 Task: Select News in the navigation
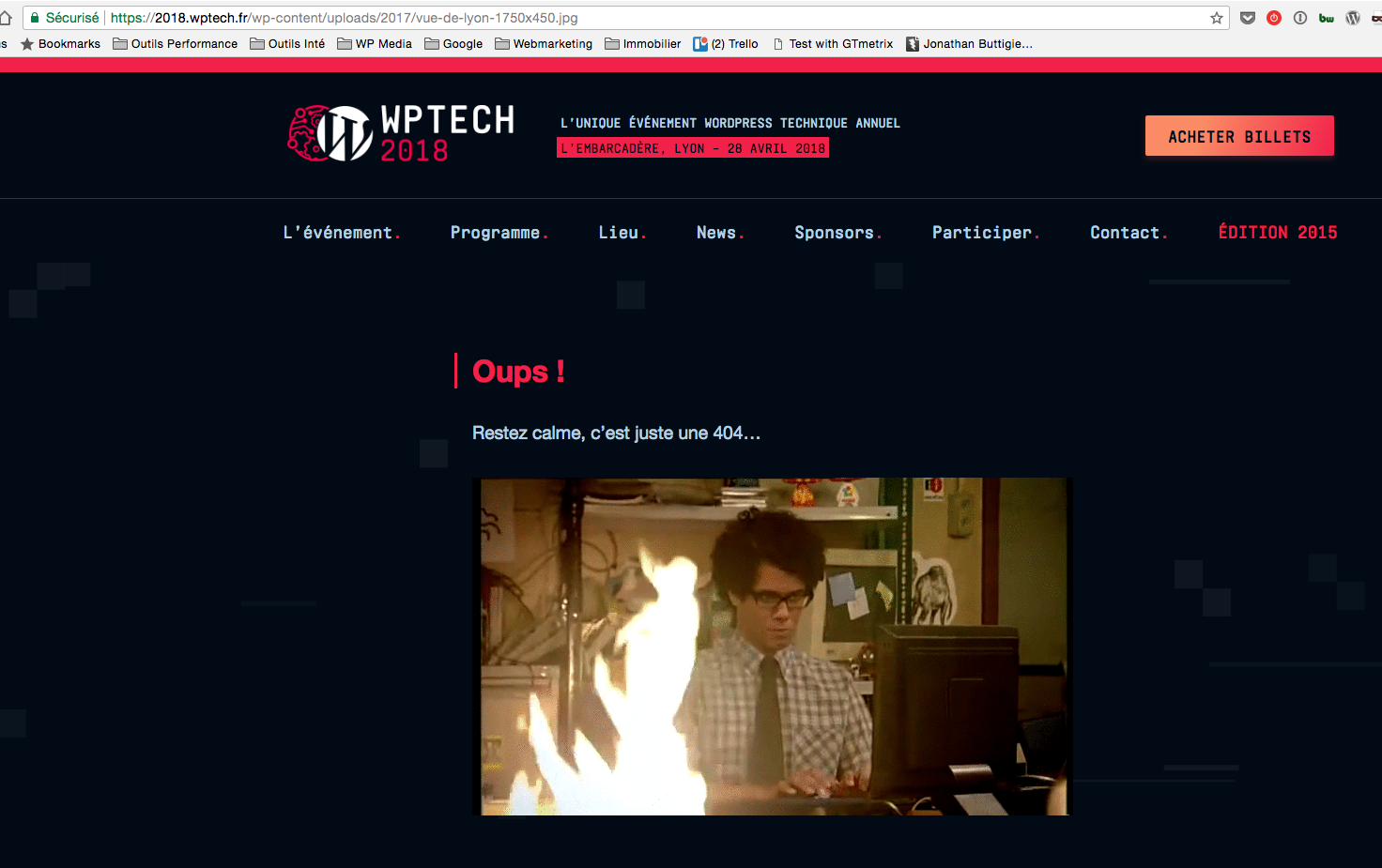point(720,233)
